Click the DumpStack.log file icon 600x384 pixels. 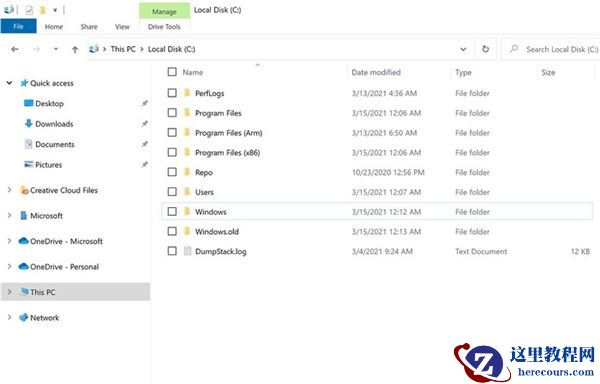187,251
